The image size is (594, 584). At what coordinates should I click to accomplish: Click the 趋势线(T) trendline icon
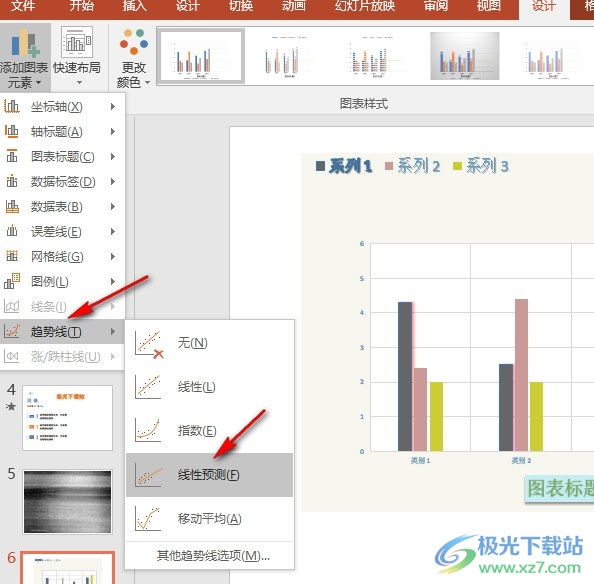(11, 331)
